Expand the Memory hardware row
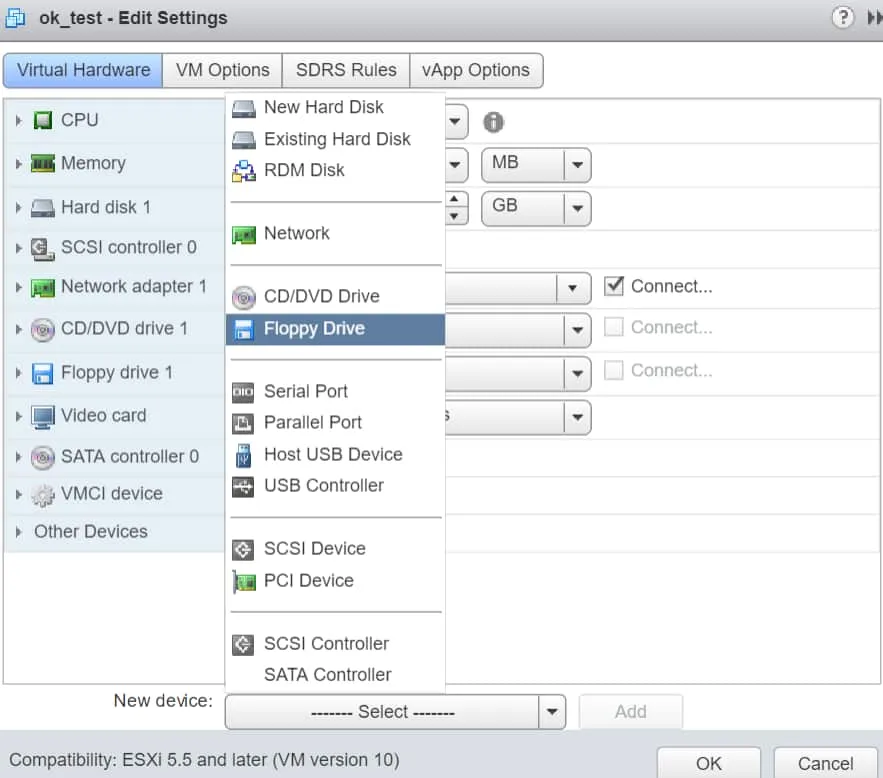The image size is (883, 778). click(x=18, y=164)
